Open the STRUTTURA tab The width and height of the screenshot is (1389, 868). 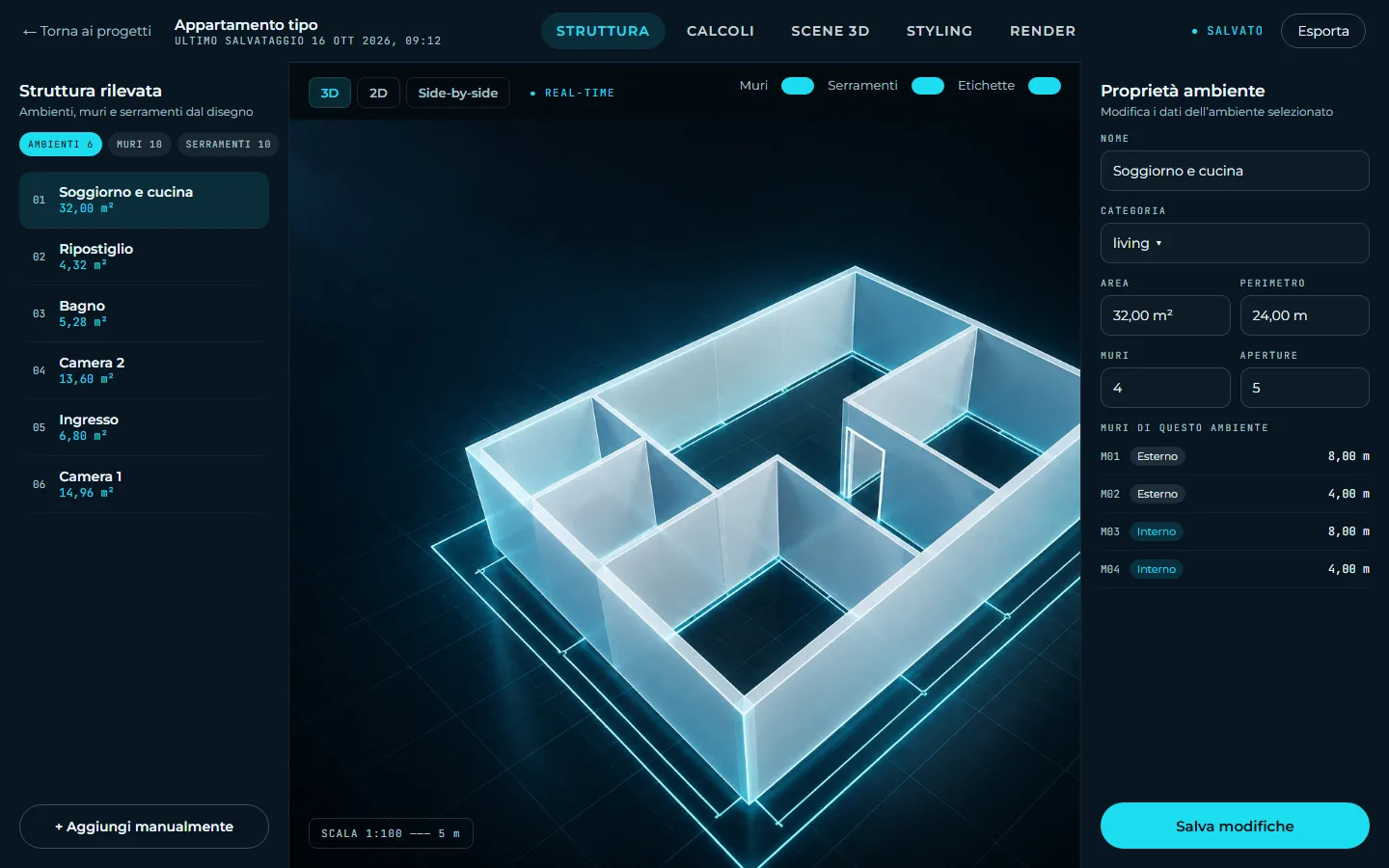click(x=603, y=31)
